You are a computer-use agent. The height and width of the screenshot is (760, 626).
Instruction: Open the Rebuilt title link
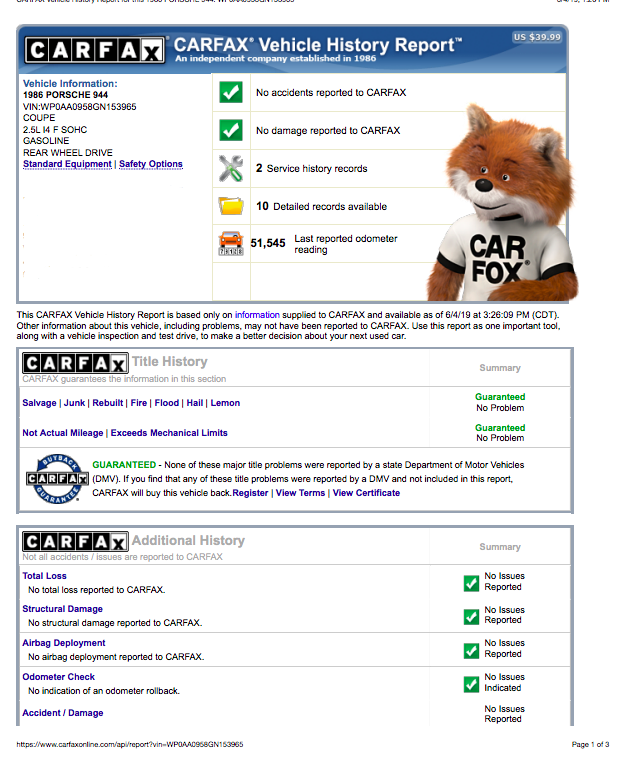(108, 403)
